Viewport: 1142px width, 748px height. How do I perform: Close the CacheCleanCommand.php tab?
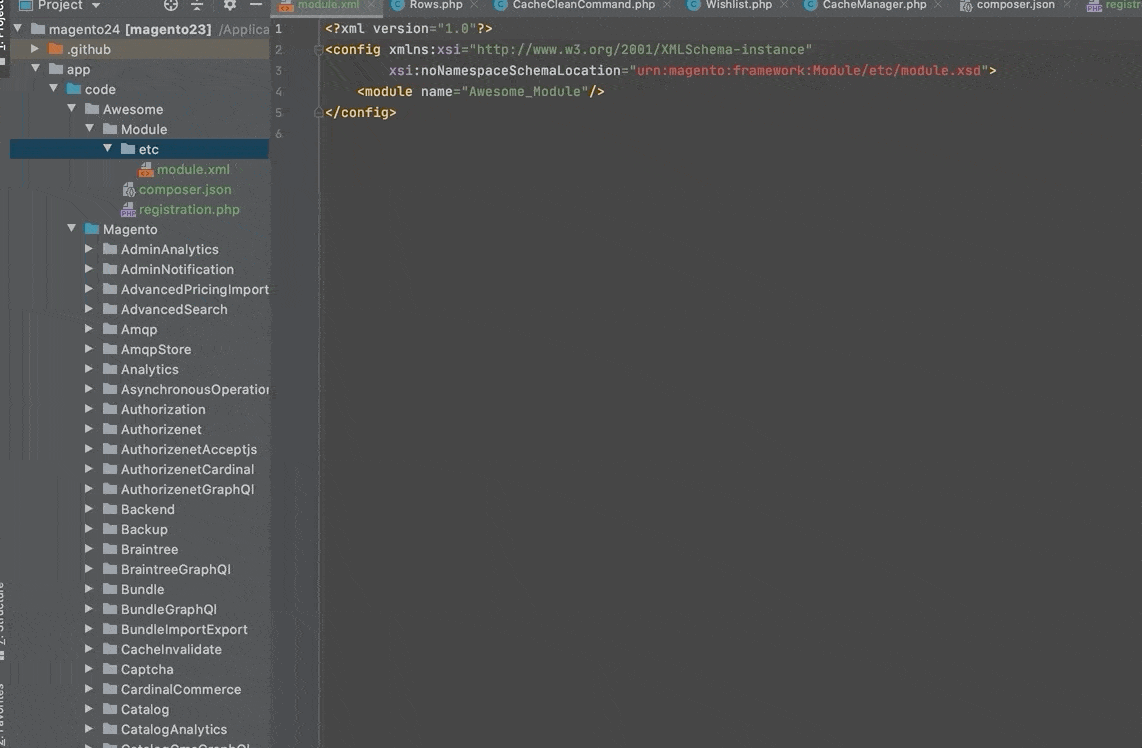[667, 5]
